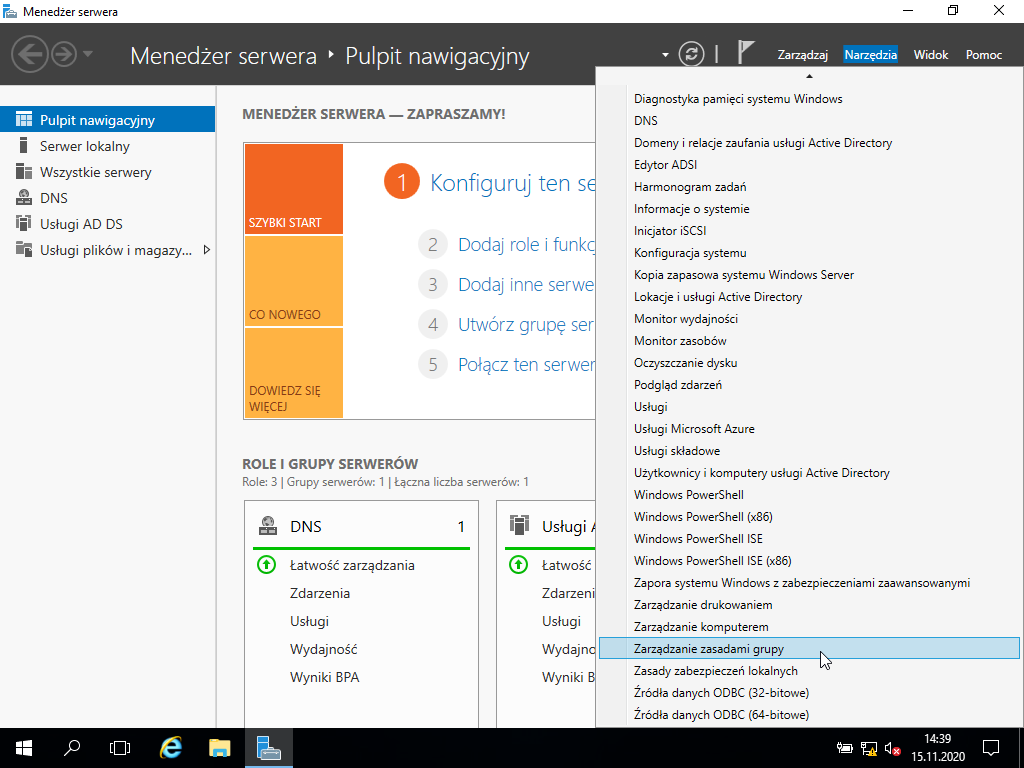Close the Narzędzia menu
Viewport: 1024px width, 768px height.
point(870,55)
